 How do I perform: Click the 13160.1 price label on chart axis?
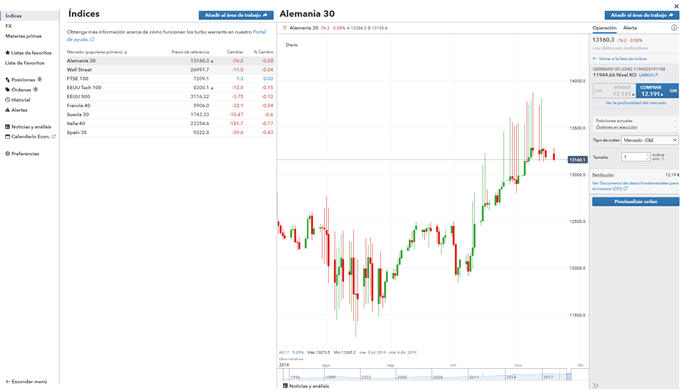[578, 160]
